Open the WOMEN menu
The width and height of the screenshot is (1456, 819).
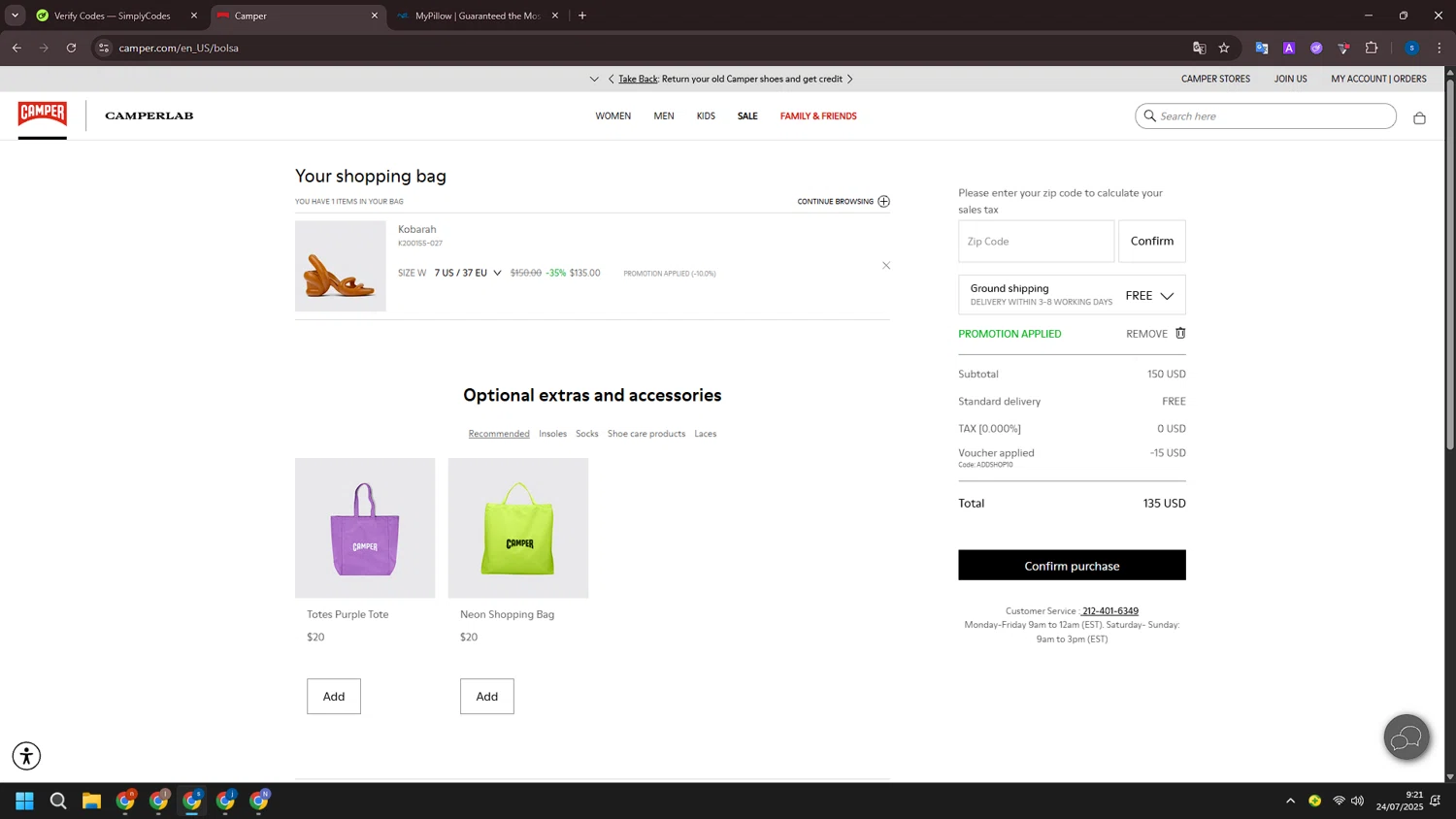click(x=612, y=115)
